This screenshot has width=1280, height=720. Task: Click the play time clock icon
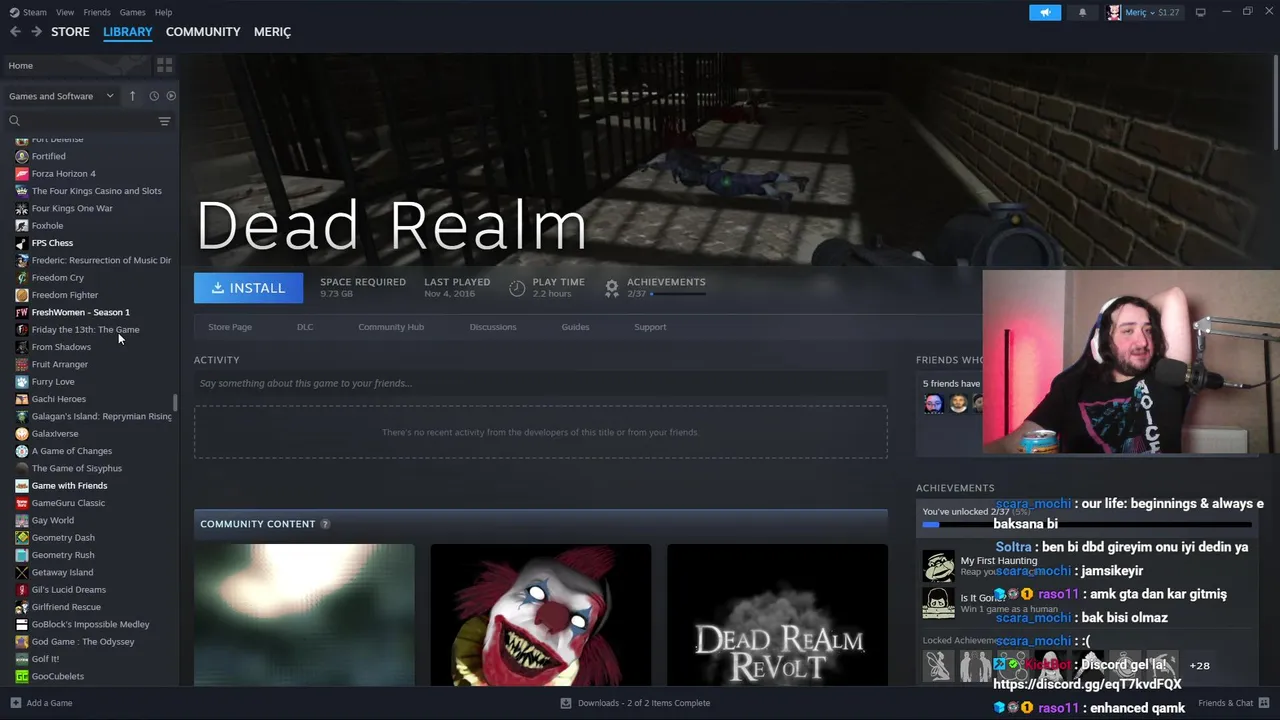(517, 288)
